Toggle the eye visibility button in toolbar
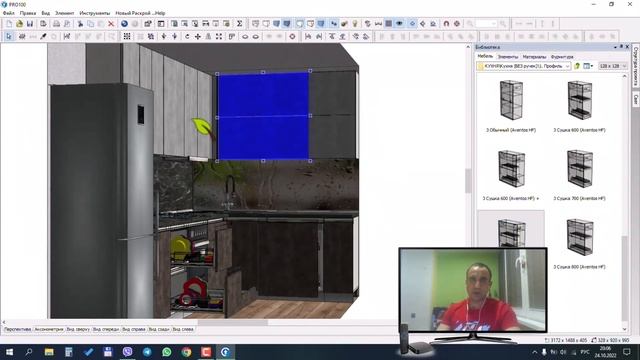This screenshot has width=640, height=360. [399, 24]
